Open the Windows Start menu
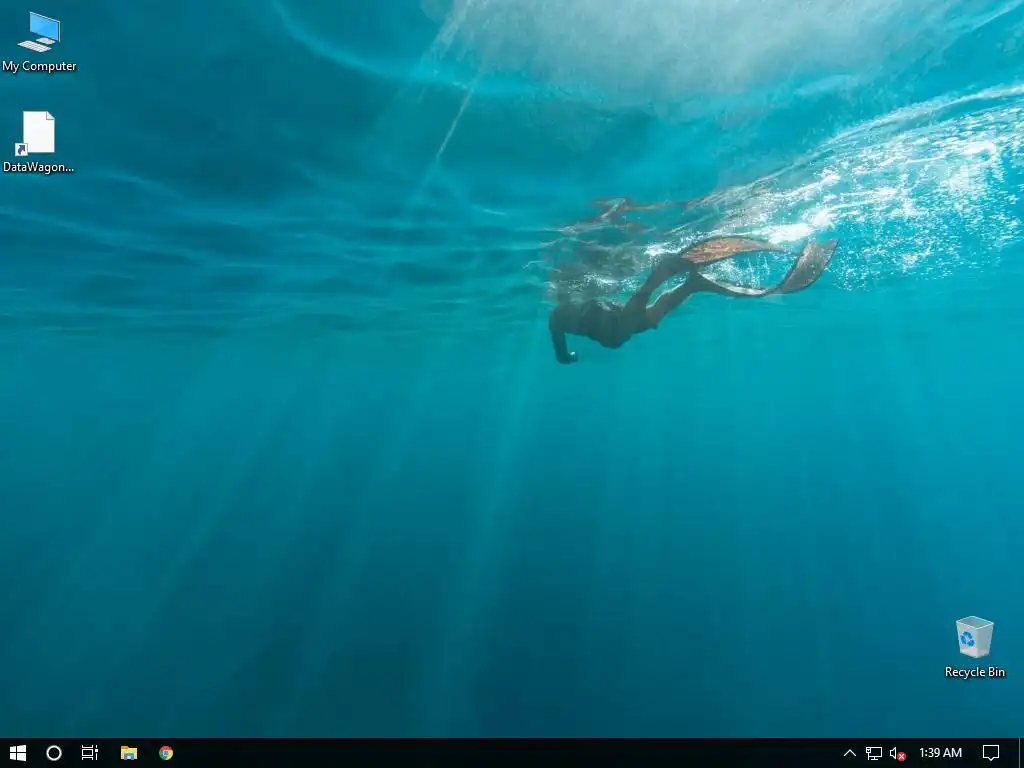The height and width of the screenshot is (768, 1024). pyautogui.click(x=18, y=753)
